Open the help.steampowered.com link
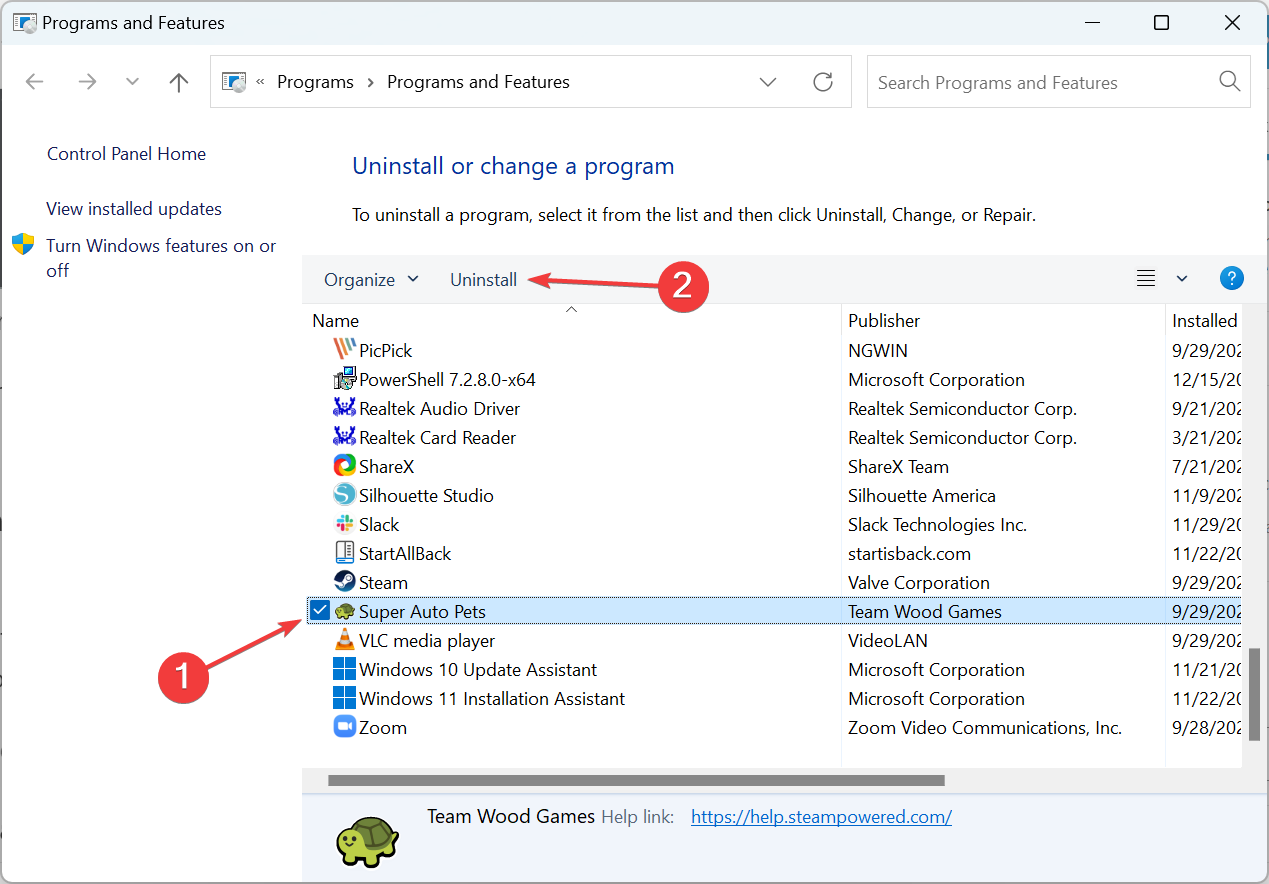Viewport: 1269px width, 884px height. tap(821, 817)
